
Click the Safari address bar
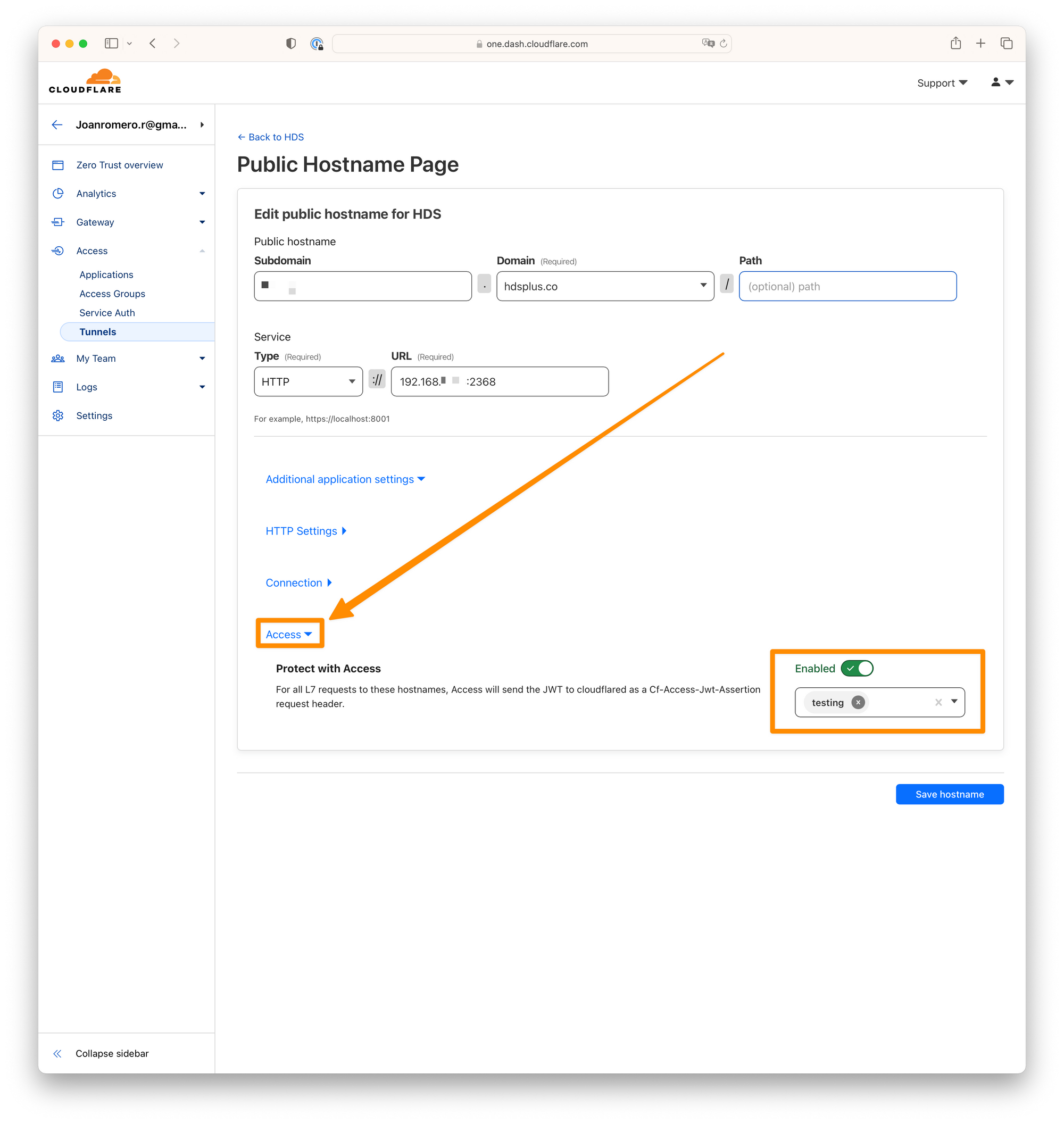point(531,44)
